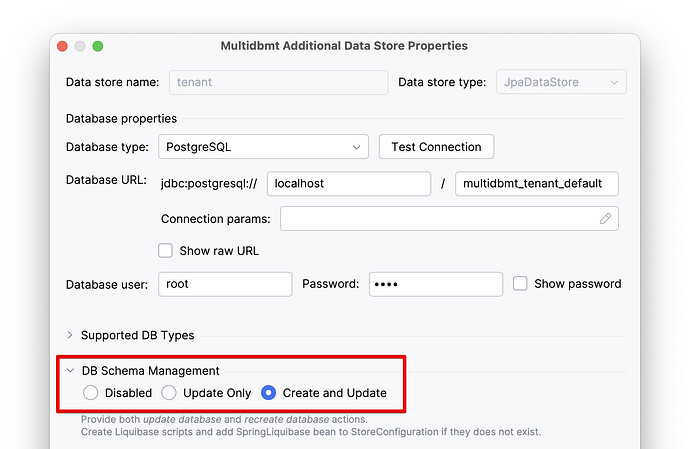Open the Data store type JpaDataStore dropdown
This screenshot has width=690, height=449.
561,82
